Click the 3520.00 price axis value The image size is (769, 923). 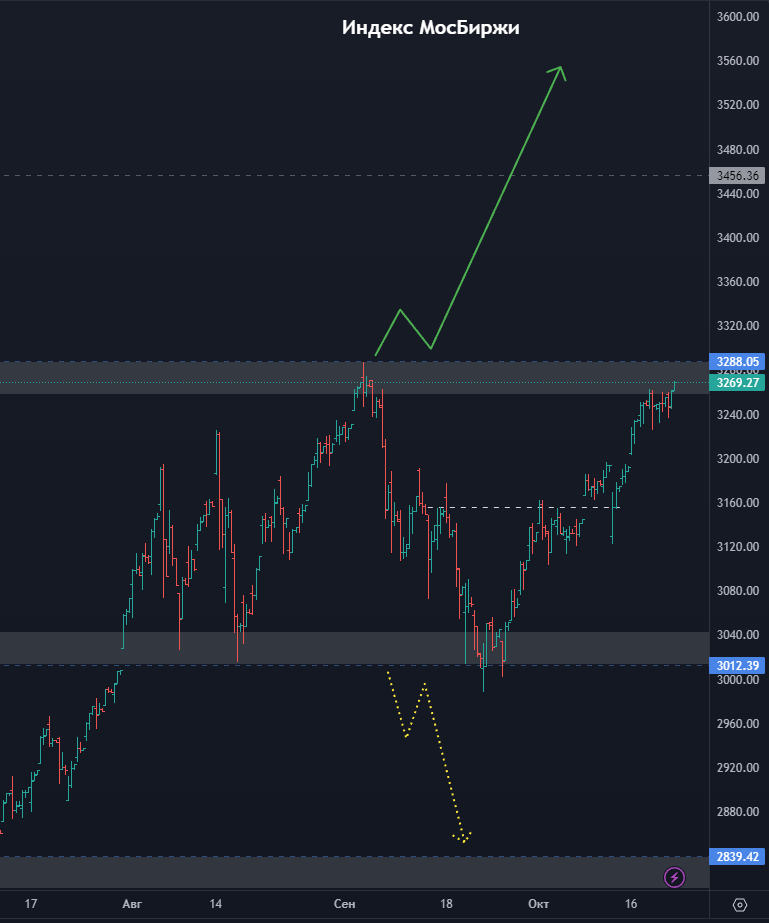737,105
